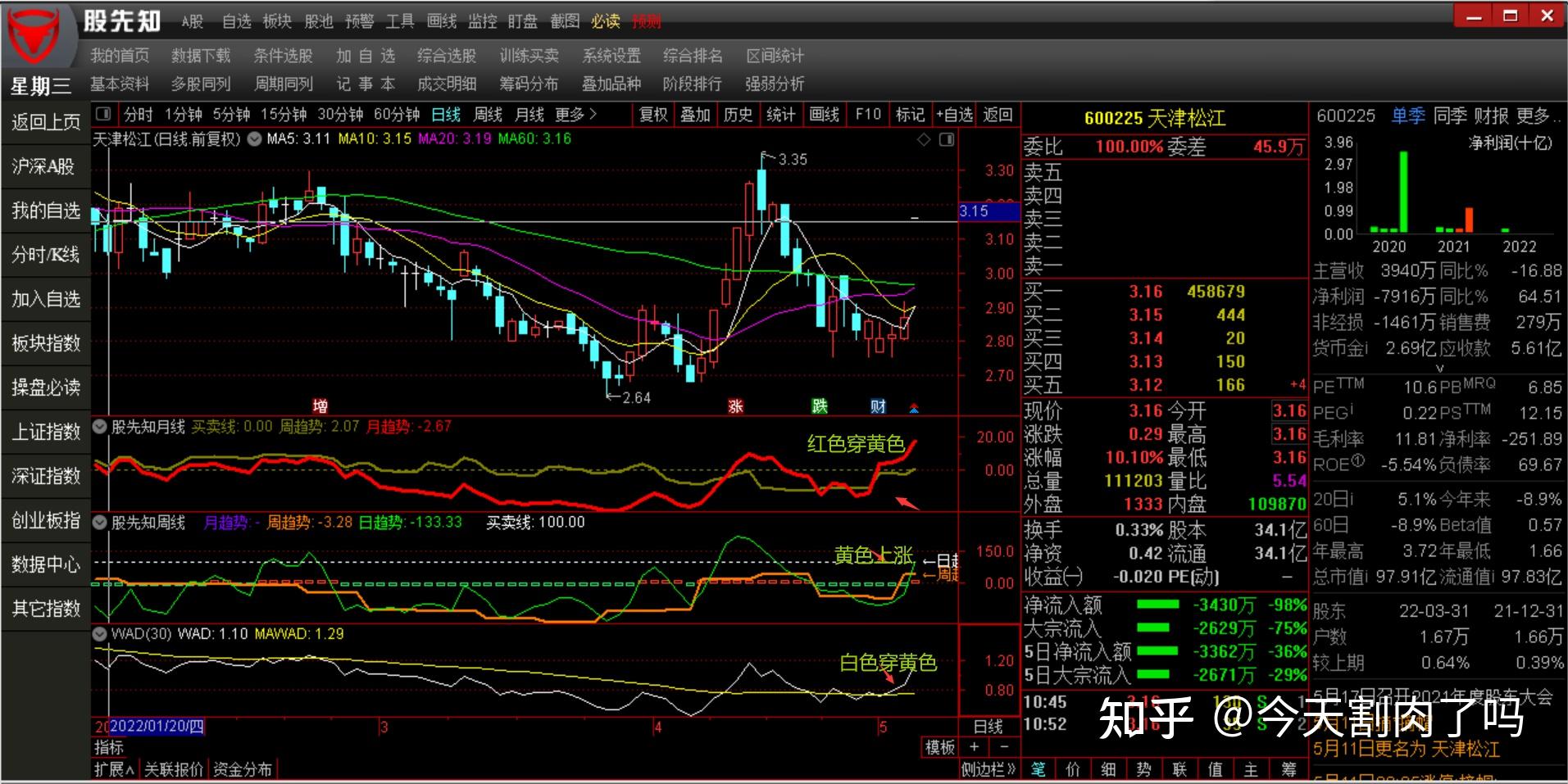
Task: Click the F10 button
Action: point(868,115)
